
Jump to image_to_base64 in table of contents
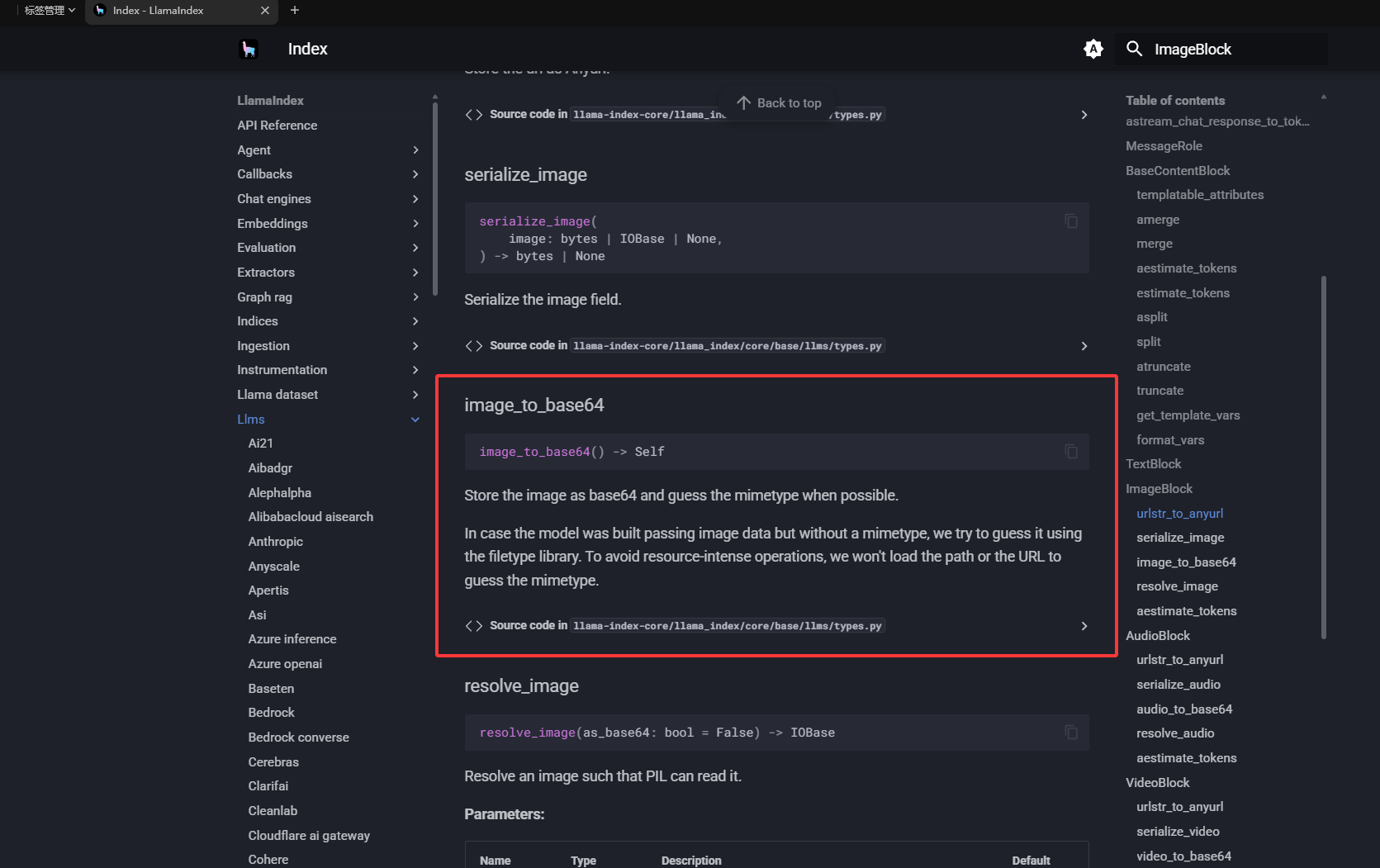[x=1187, y=562]
